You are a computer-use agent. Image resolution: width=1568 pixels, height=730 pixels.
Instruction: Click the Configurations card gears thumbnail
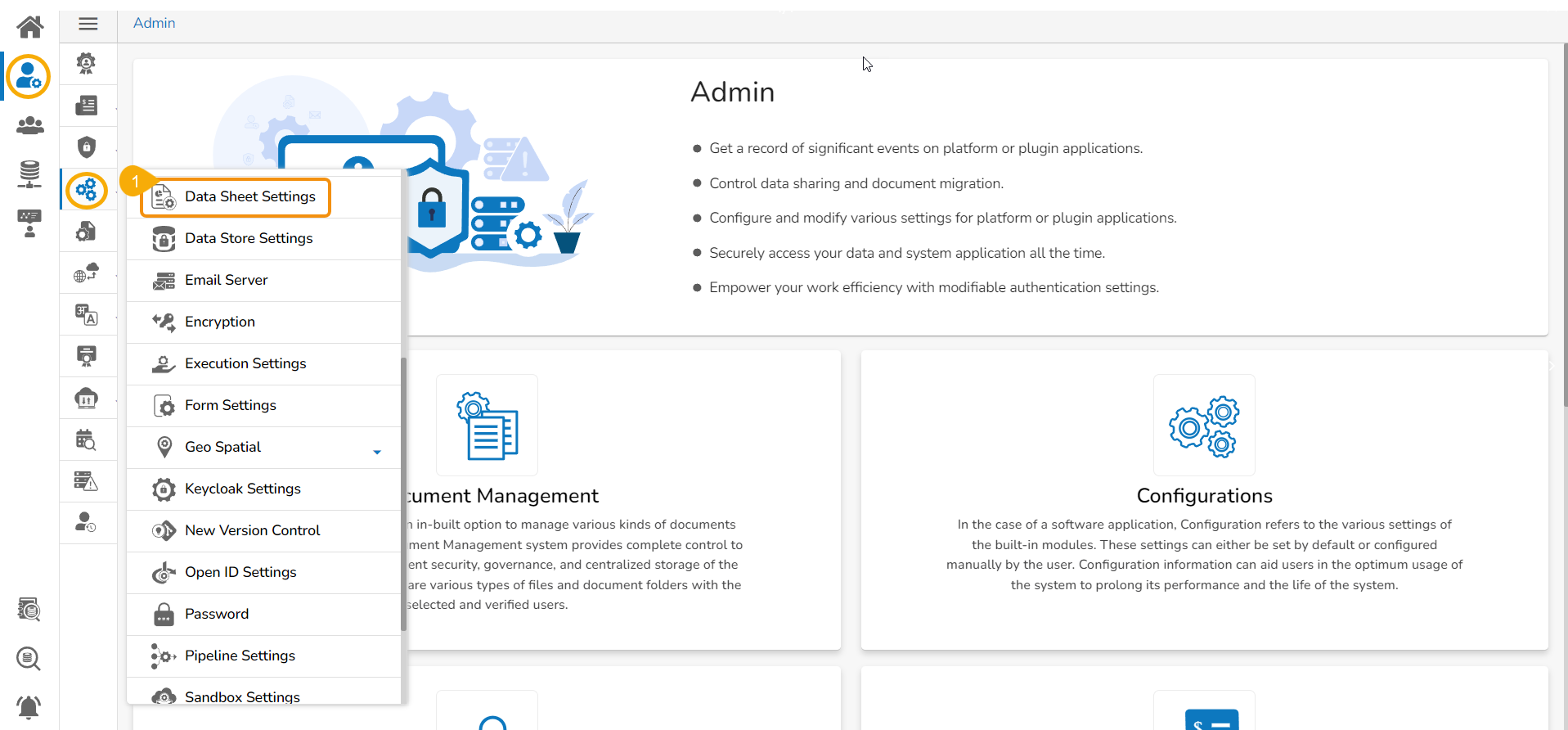coord(1204,426)
